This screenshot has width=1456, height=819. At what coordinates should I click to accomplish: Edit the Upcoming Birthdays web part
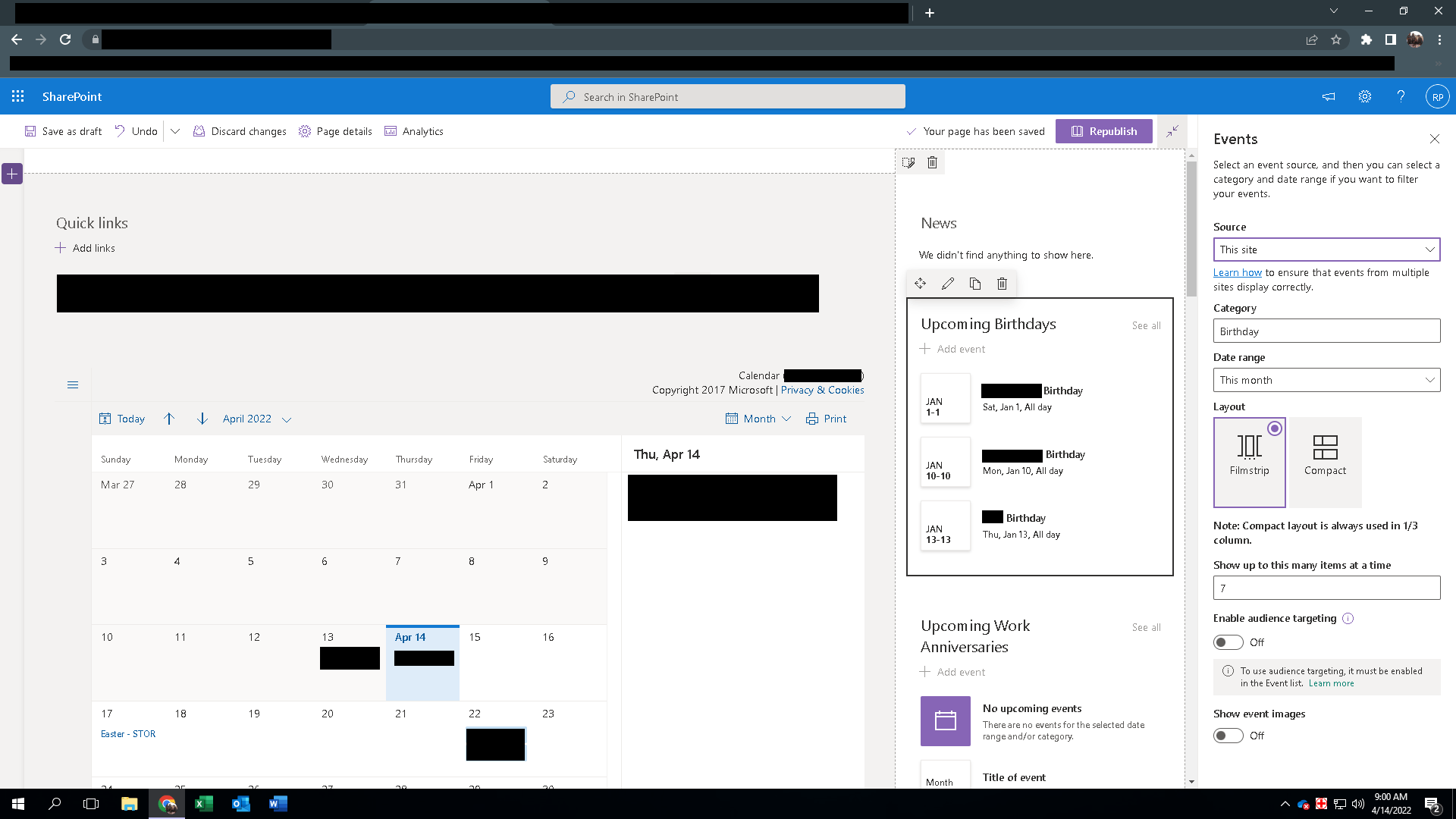pos(948,284)
